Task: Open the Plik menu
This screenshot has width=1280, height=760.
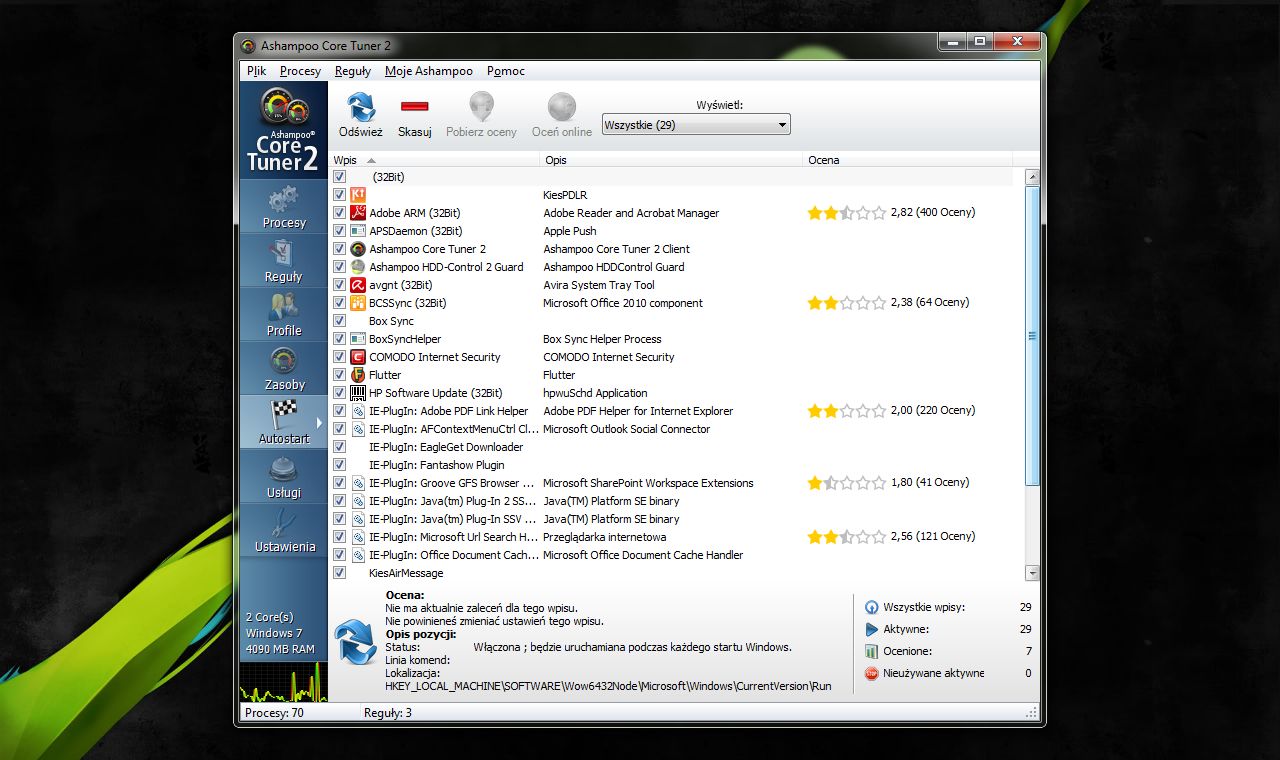Action: [256, 71]
